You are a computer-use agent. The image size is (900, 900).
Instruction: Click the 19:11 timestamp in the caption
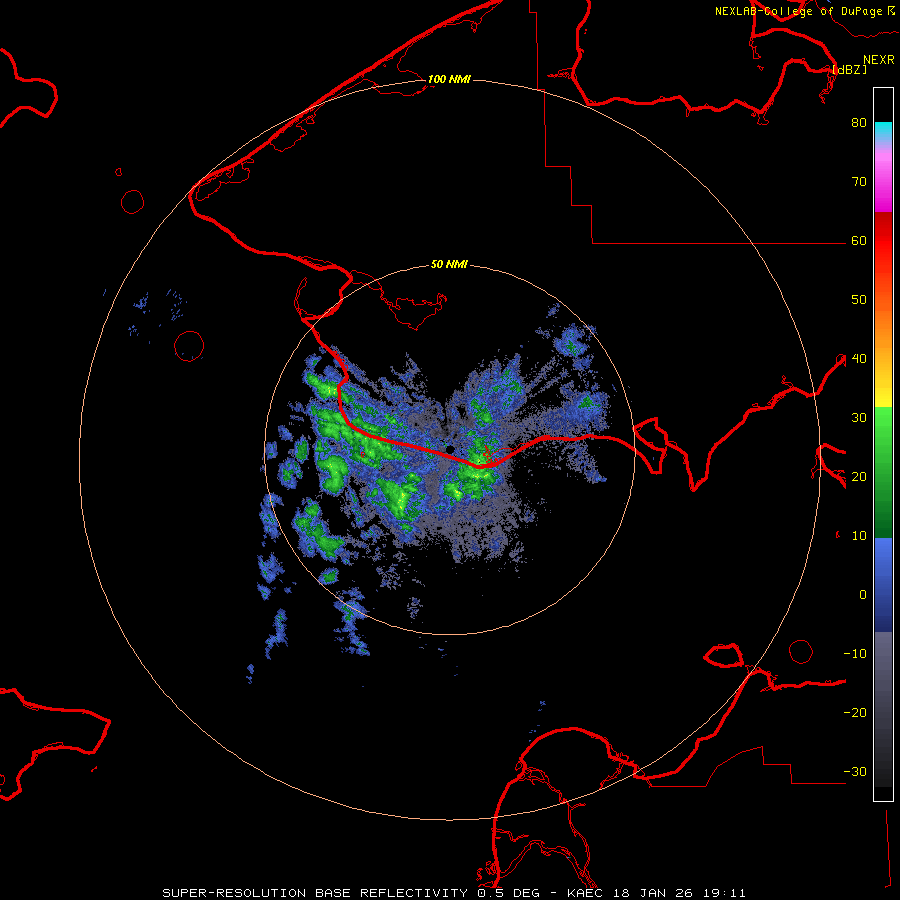726,893
